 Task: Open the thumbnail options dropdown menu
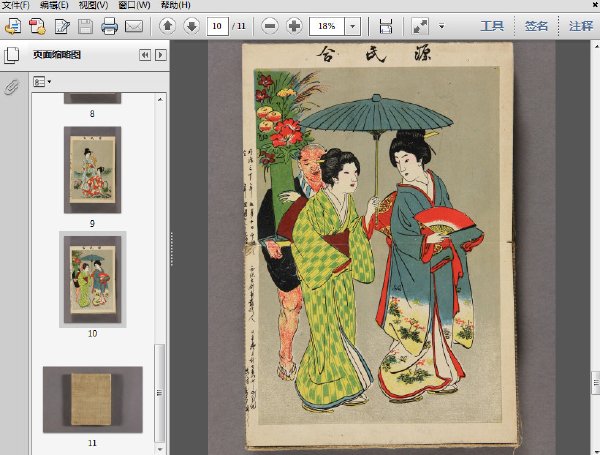tap(42, 82)
